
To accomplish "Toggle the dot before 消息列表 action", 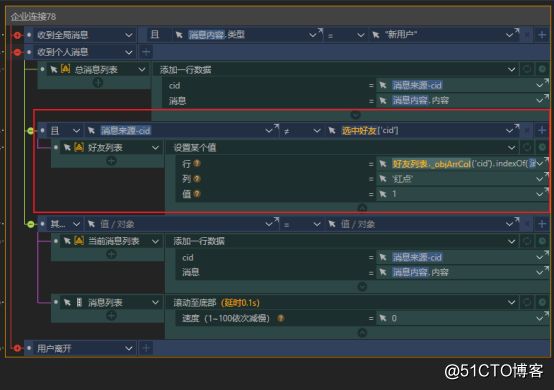I will point(56,302).
